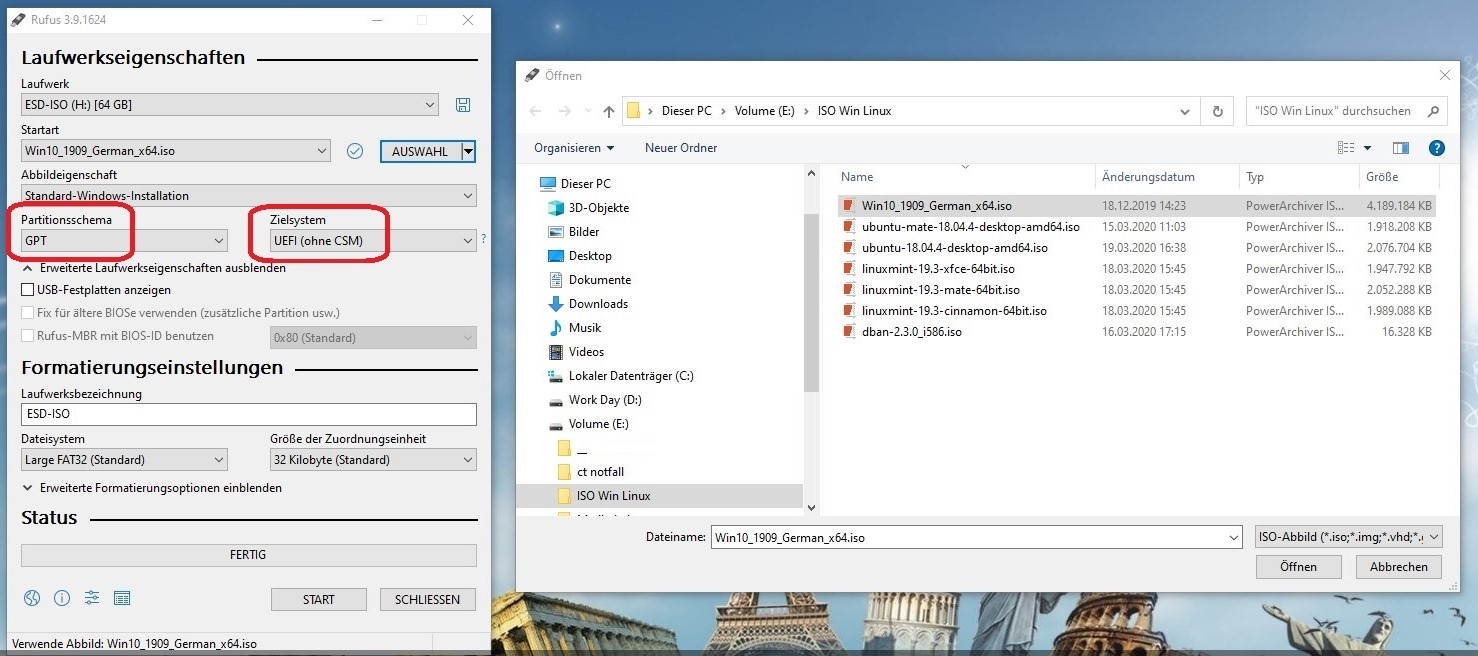
Task: Select file dban-2.3.0_i586.iso
Action: coord(911,332)
